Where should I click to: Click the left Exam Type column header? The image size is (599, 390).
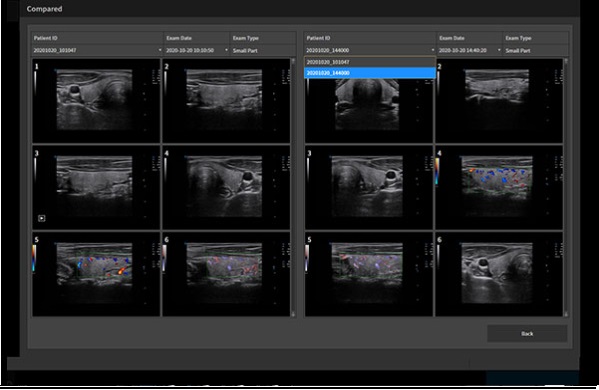pyautogui.click(x=263, y=38)
